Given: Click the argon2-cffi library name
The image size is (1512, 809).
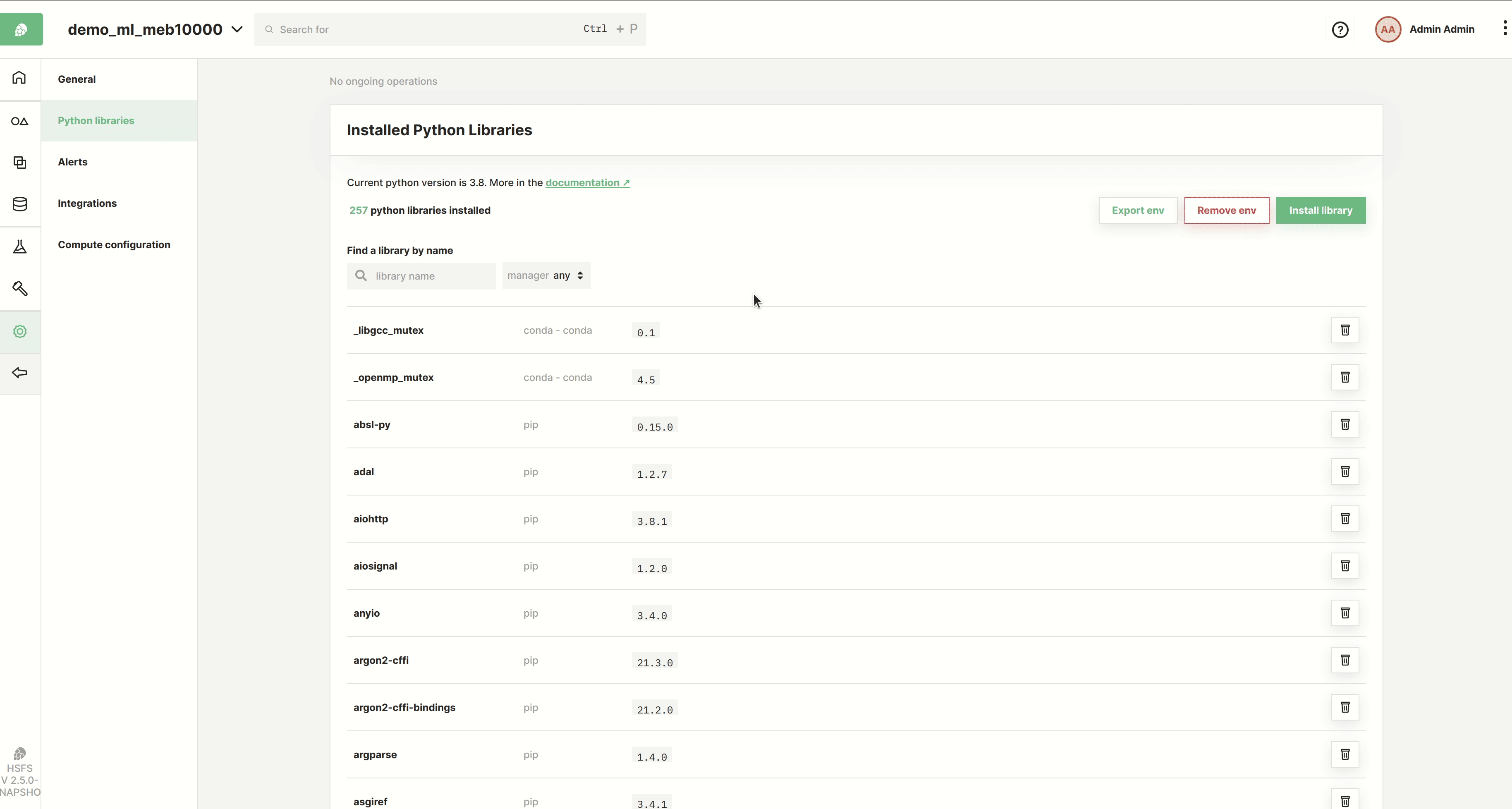Looking at the screenshot, I should [381, 661].
